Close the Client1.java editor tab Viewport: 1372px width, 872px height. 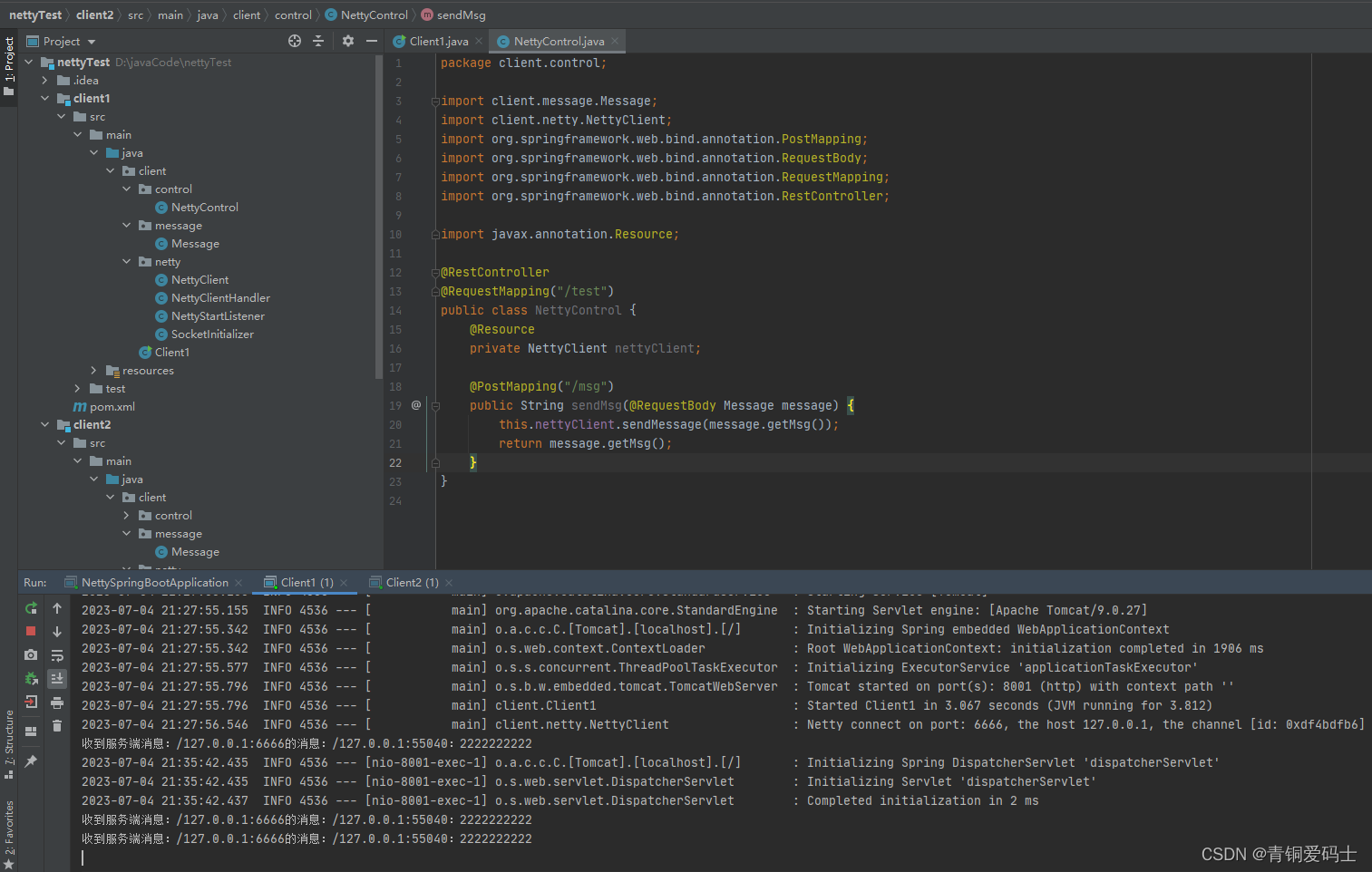tap(479, 41)
